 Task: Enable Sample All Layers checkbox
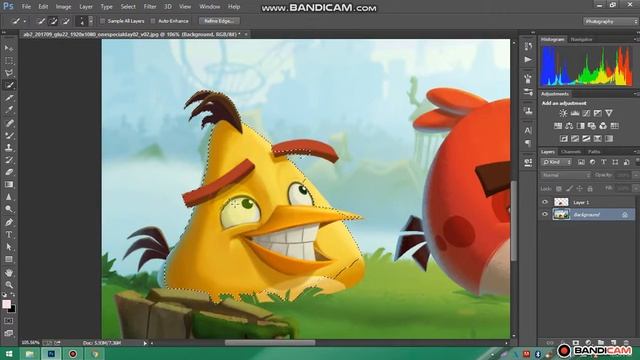point(102,21)
